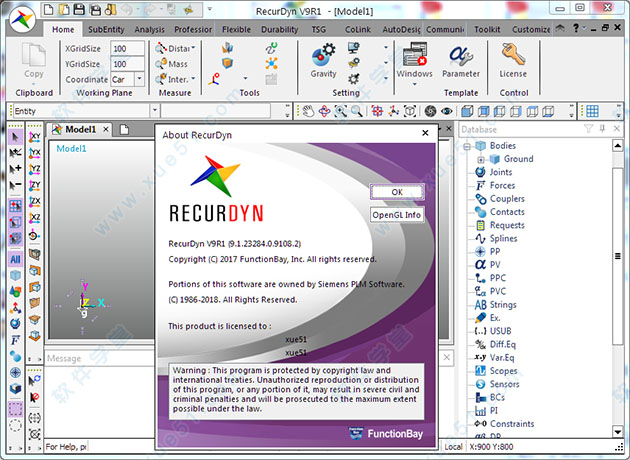Set working plane to ZX
The image size is (630, 460).
point(35,202)
